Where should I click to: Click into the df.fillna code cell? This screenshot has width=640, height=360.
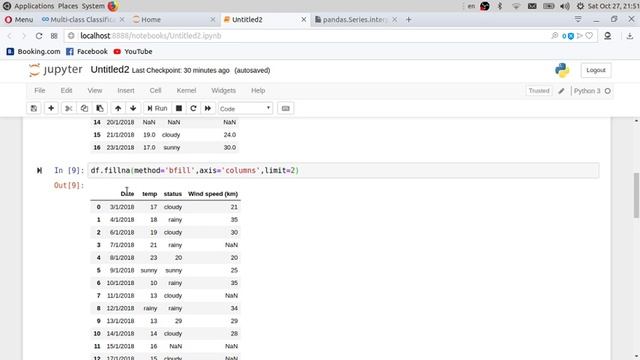[343, 171]
